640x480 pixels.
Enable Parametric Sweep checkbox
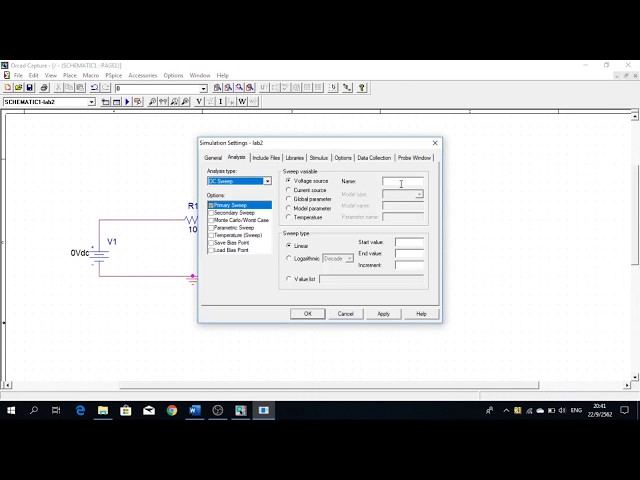point(211,228)
